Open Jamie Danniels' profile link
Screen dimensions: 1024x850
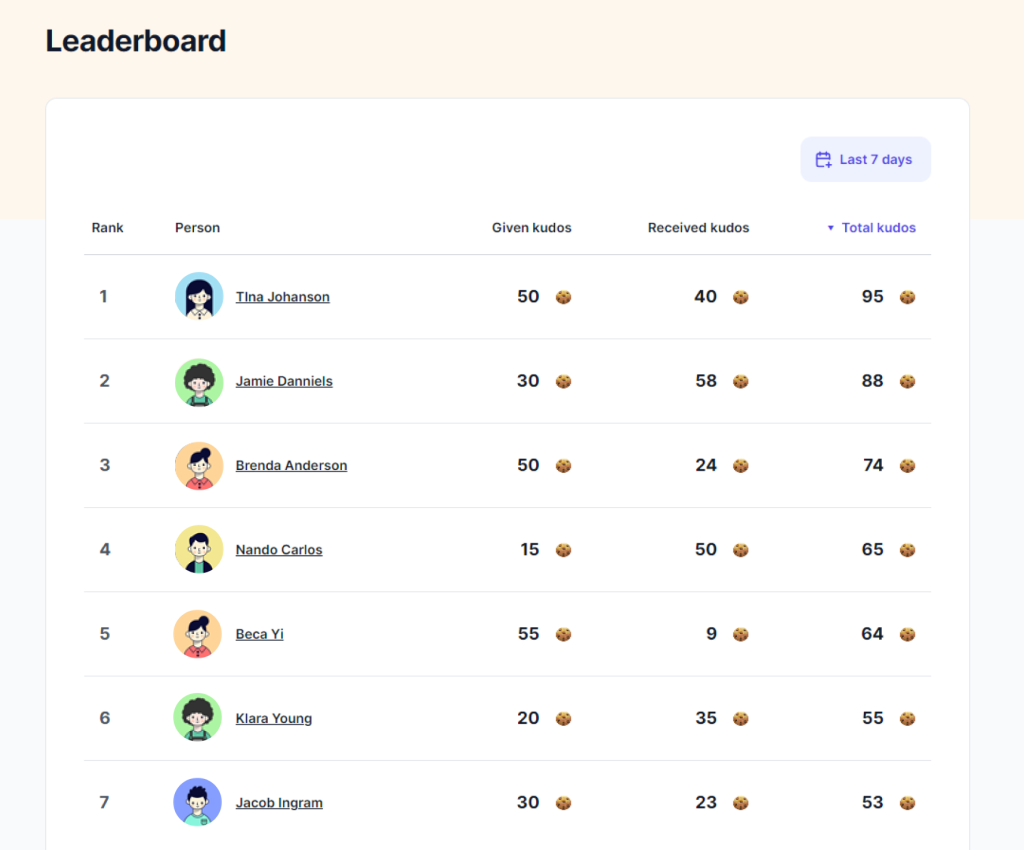pyautogui.click(x=284, y=381)
